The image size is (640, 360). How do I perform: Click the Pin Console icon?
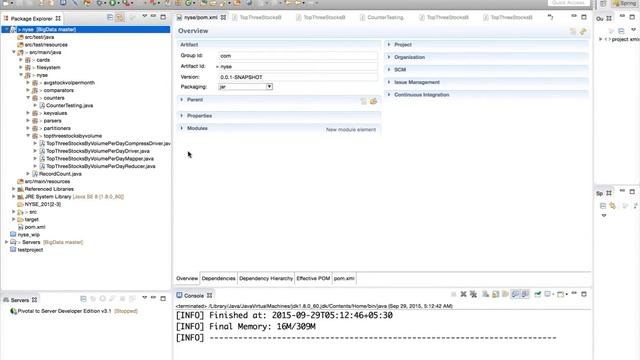(x=538, y=294)
